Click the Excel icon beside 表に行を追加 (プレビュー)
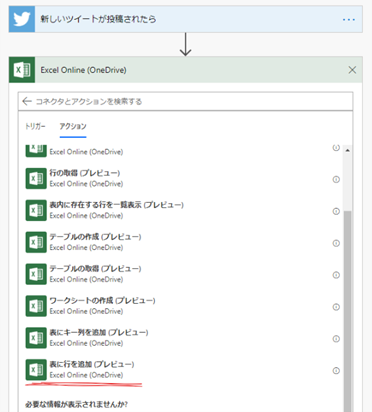This screenshot has height=412, width=372. [x=36, y=370]
